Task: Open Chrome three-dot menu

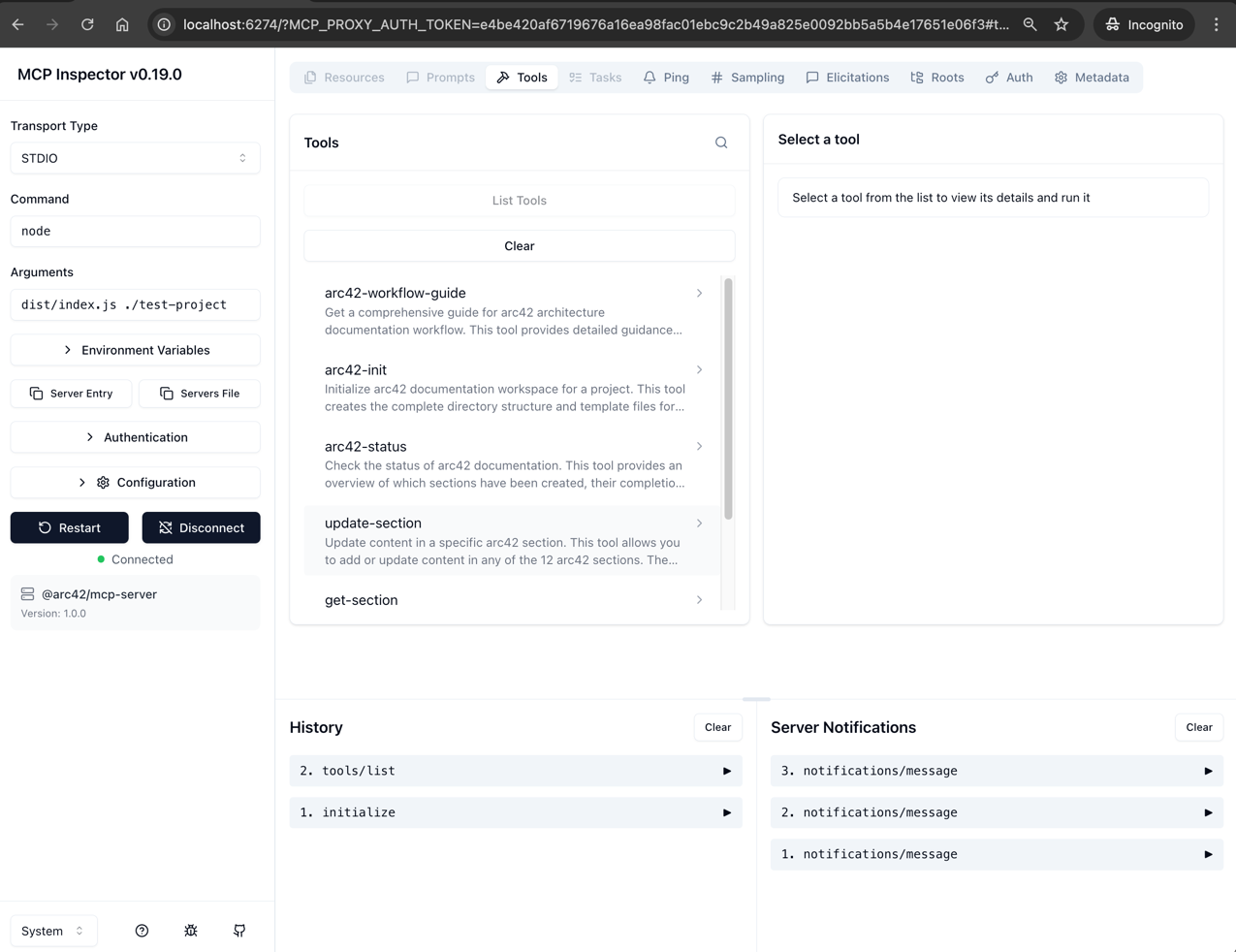Action: [x=1217, y=24]
